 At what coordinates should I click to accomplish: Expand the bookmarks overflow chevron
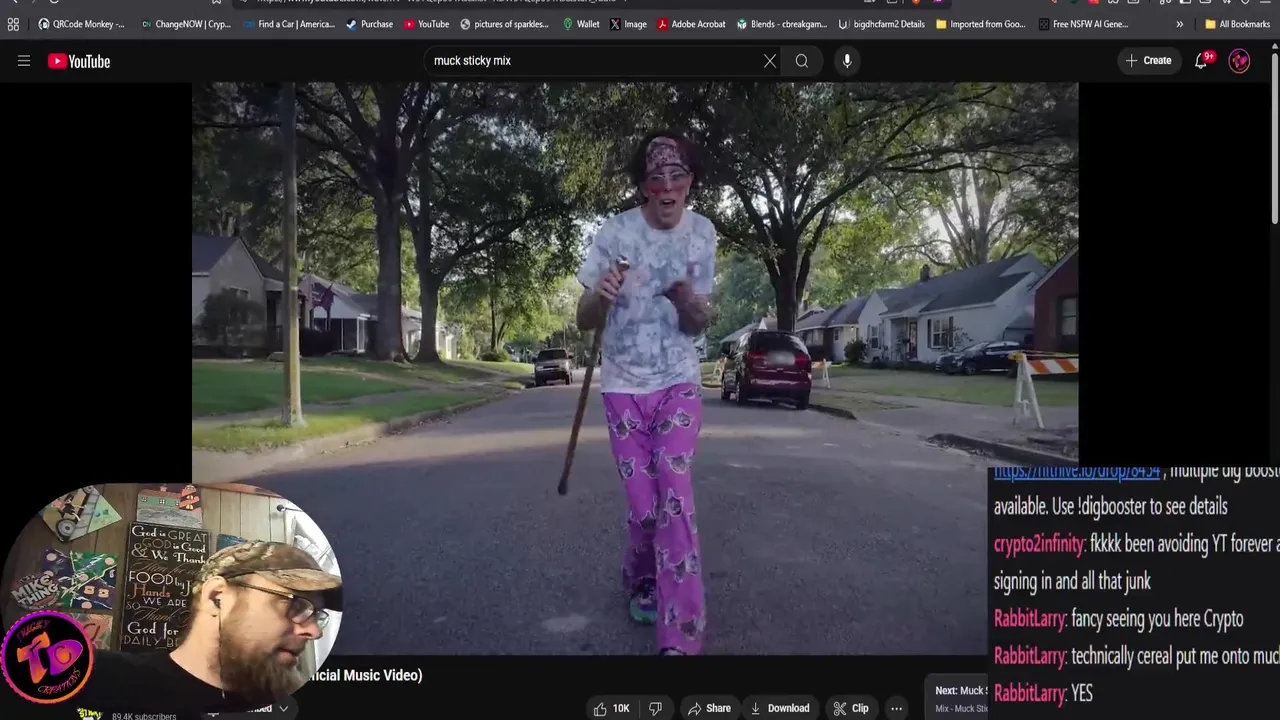[x=1180, y=24]
